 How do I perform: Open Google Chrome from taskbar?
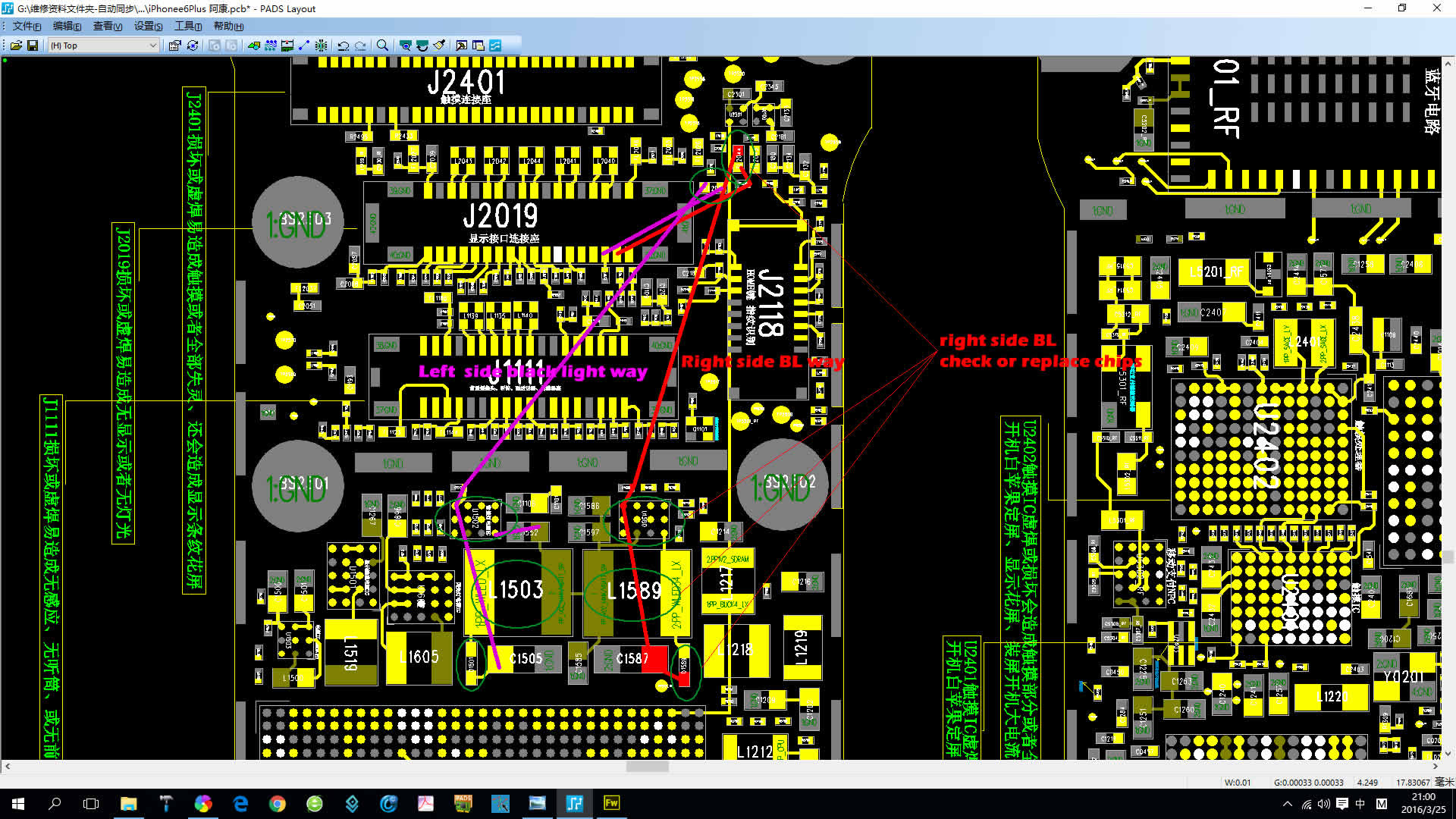coord(277,804)
